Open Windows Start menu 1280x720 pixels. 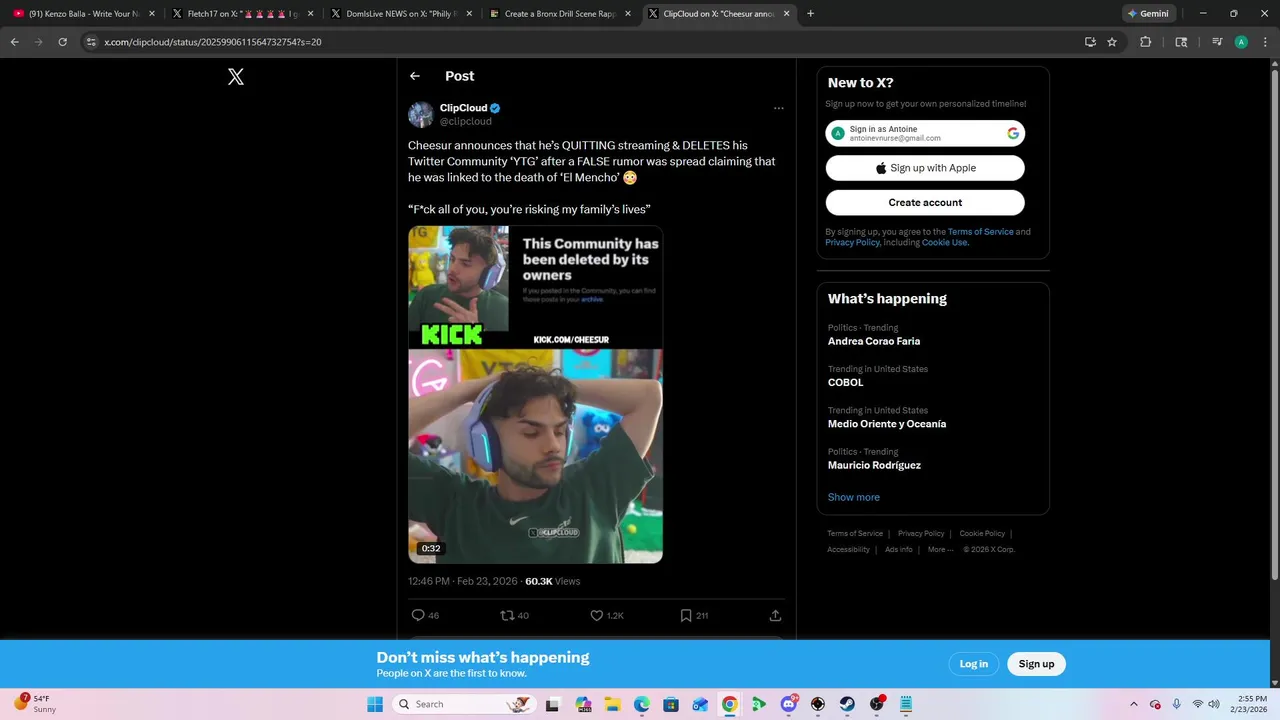[375, 704]
